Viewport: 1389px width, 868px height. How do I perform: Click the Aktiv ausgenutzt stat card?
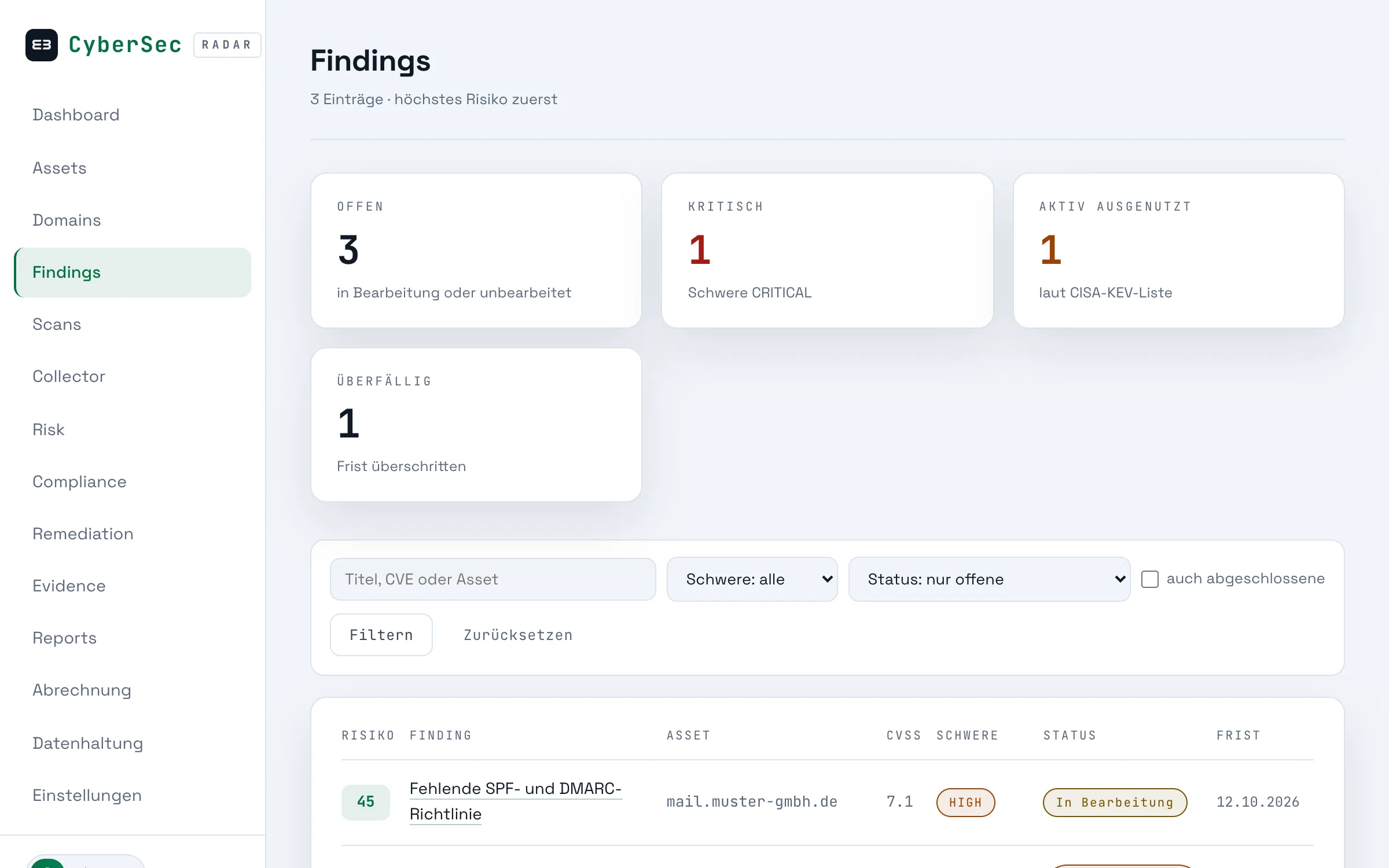1179,251
